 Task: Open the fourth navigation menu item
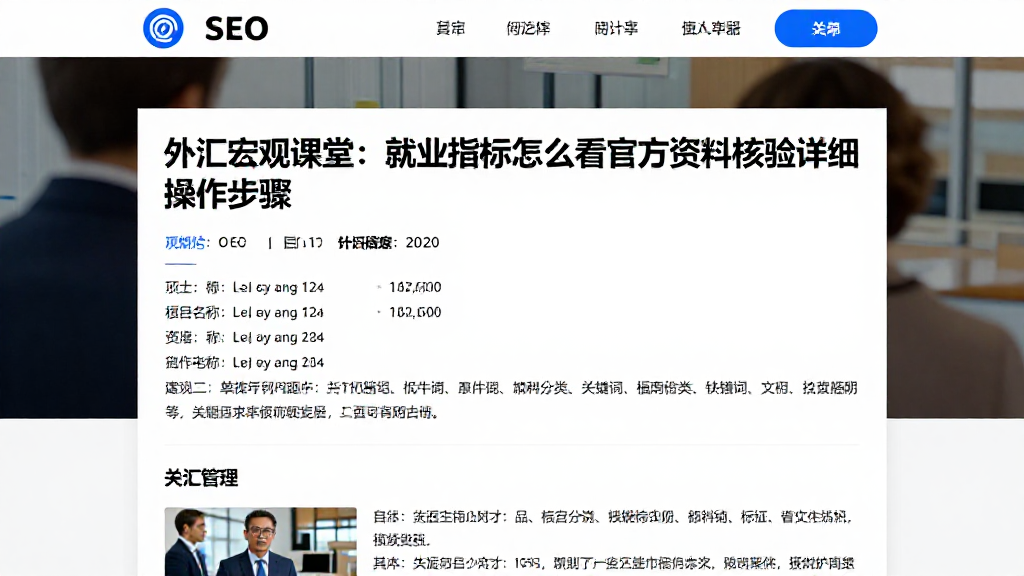coord(711,28)
